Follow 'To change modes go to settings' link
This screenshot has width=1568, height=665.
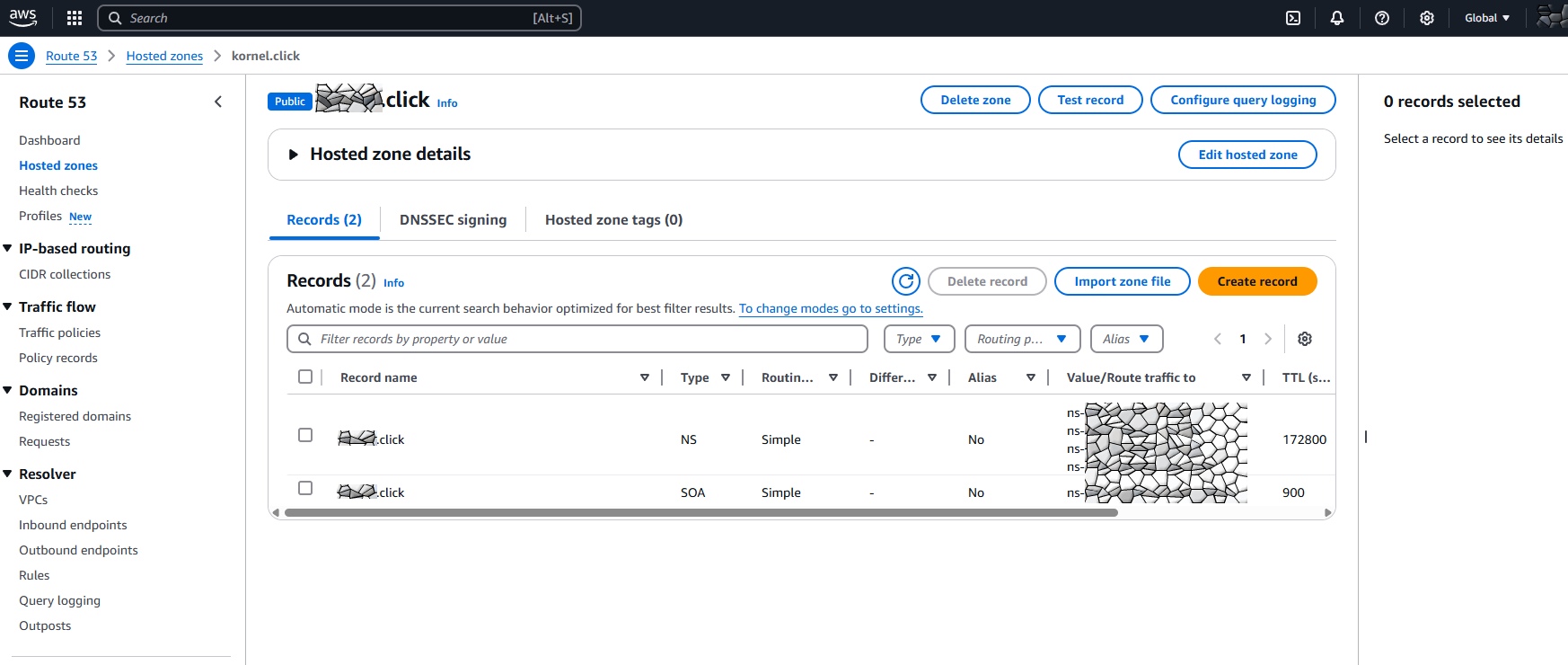point(831,308)
